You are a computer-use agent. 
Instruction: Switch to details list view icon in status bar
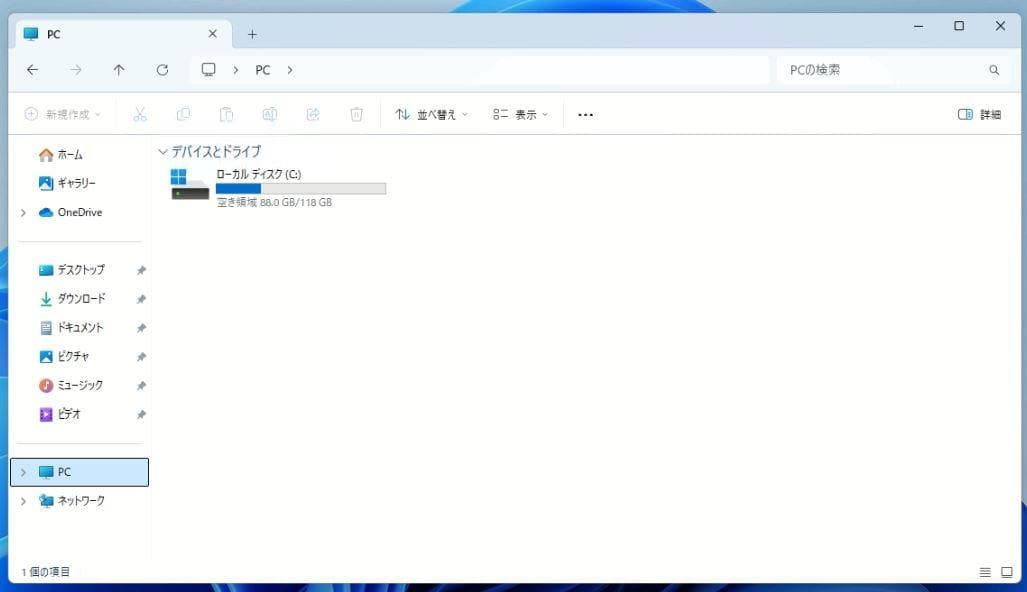(985, 572)
